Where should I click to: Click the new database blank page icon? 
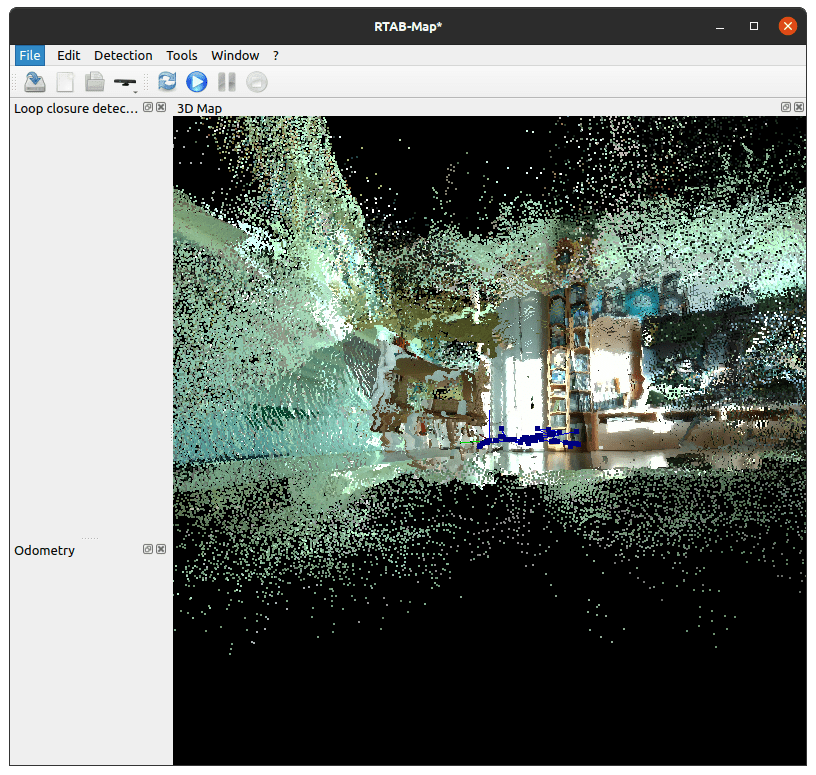pos(65,82)
